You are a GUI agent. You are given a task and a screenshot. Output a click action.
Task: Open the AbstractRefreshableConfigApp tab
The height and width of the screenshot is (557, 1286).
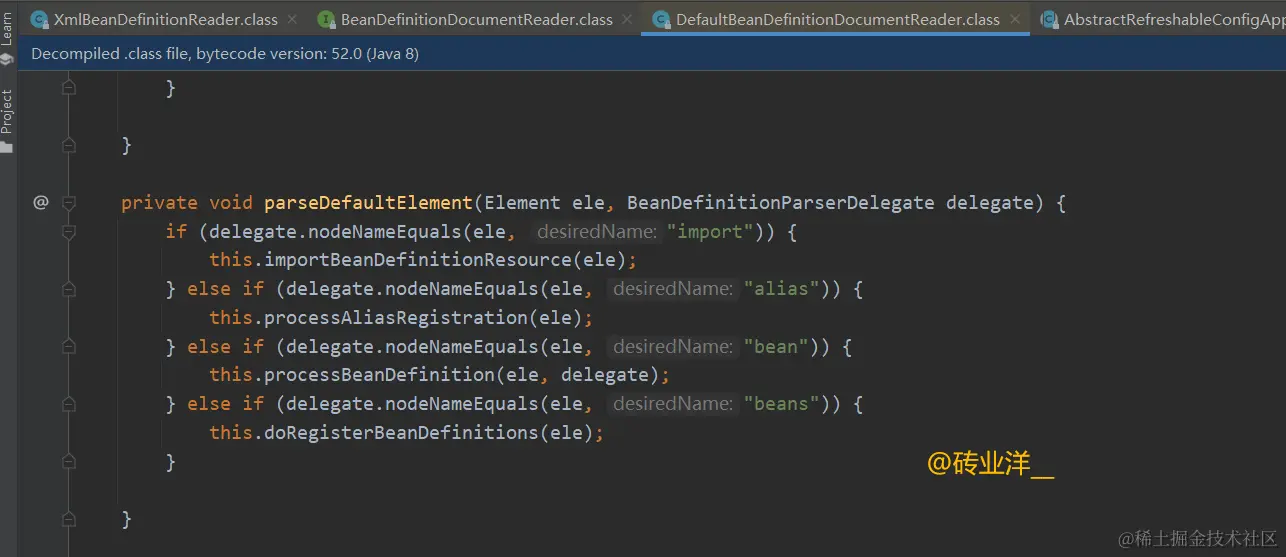click(1160, 19)
